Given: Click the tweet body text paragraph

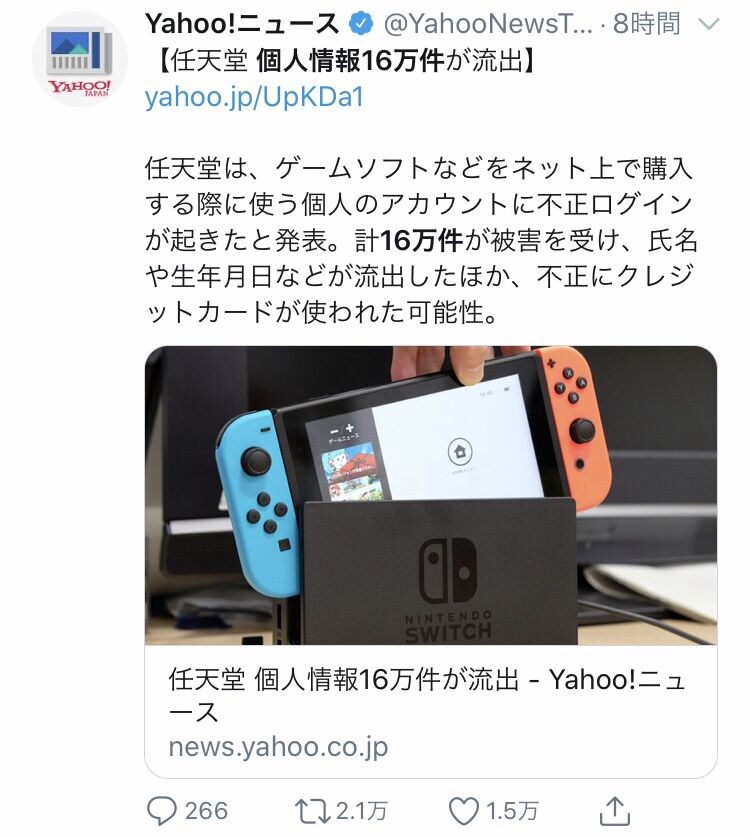Looking at the screenshot, I should point(421,240).
